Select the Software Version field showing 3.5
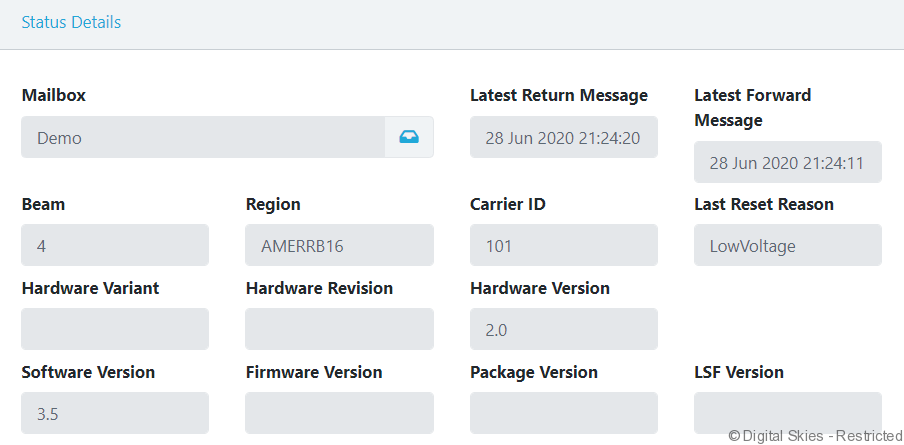 (115, 413)
